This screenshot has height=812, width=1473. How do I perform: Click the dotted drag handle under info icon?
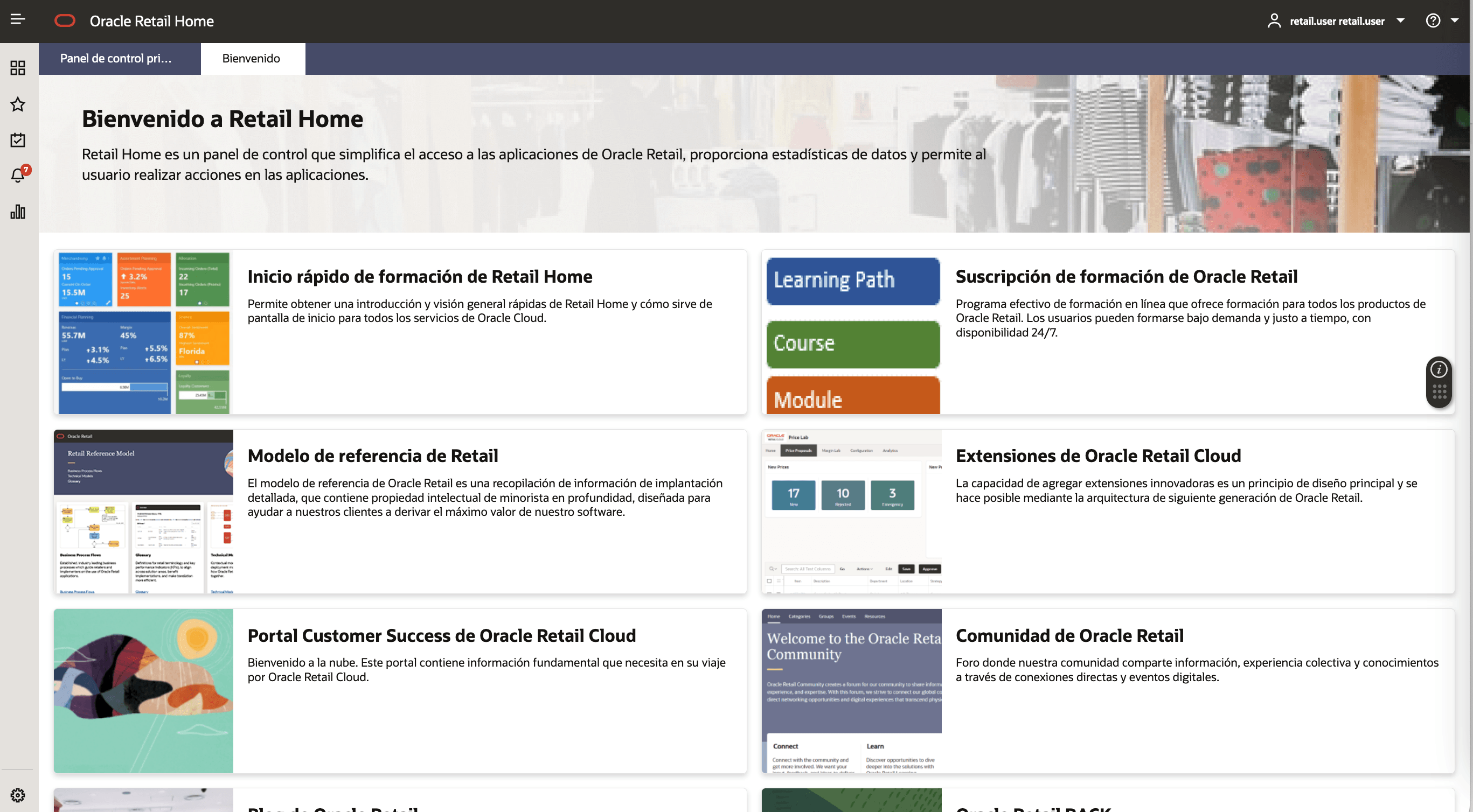click(1439, 391)
